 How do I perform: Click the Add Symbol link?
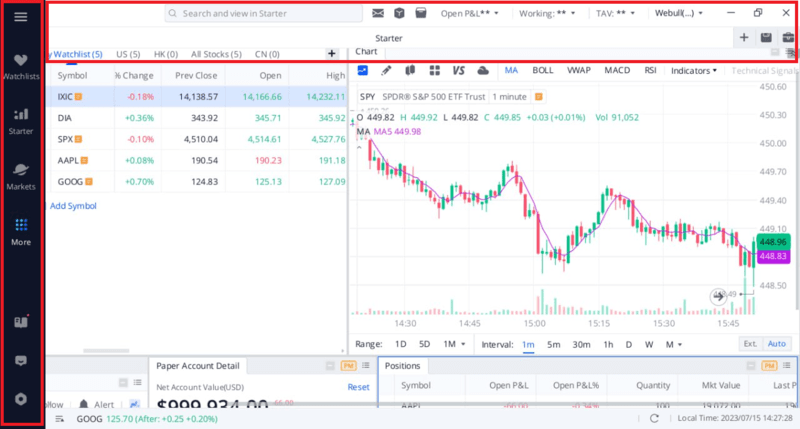coord(73,206)
